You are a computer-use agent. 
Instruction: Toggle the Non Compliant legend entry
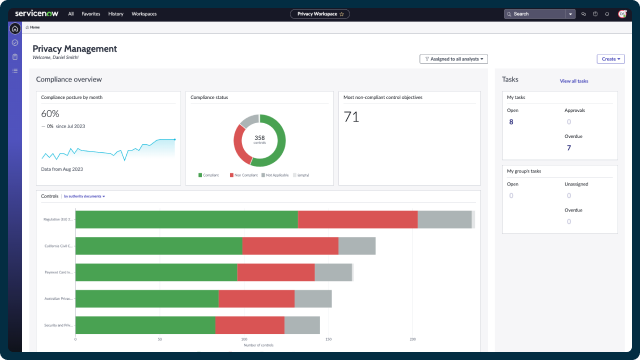[244, 175]
